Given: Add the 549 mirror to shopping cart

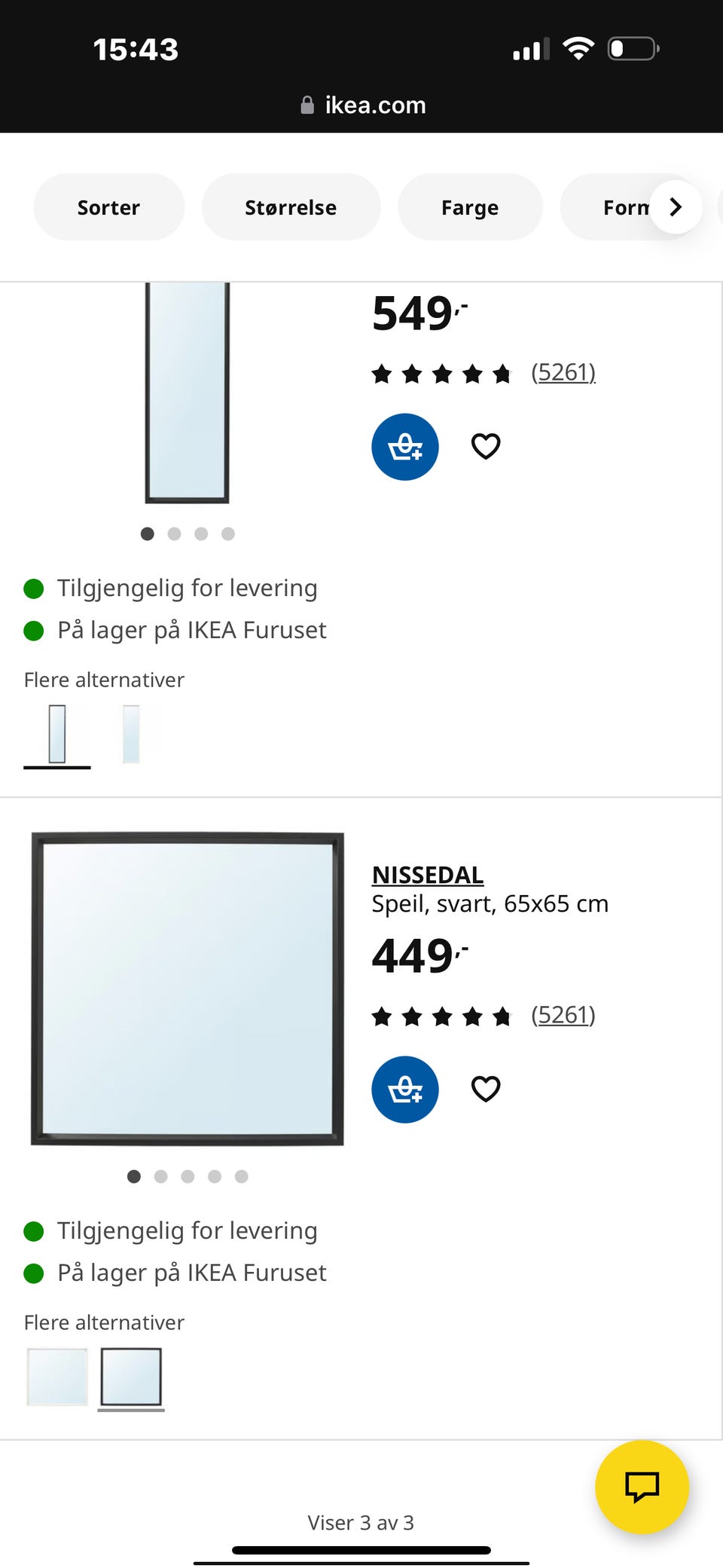Looking at the screenshot, I should pyautogui.click(x=404, y=447).
